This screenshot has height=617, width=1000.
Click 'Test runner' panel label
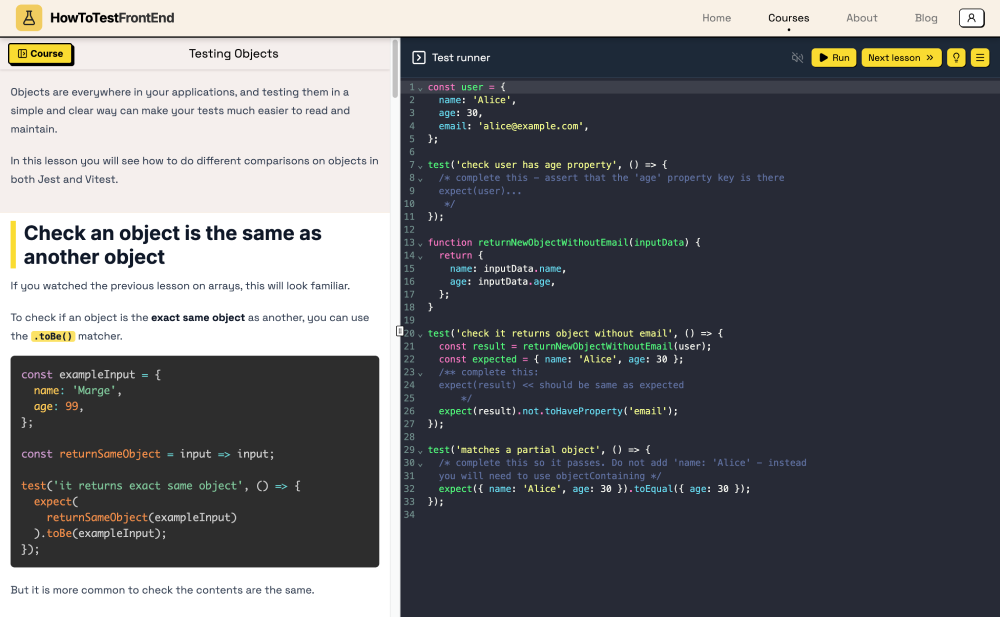click(x=461, y=57)
